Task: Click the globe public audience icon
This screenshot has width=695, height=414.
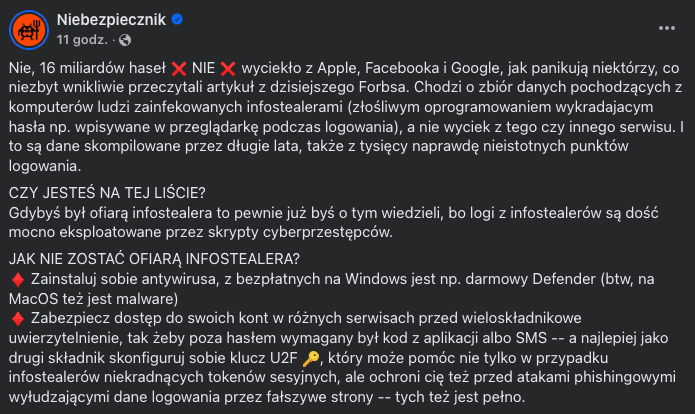Action: 125,40
